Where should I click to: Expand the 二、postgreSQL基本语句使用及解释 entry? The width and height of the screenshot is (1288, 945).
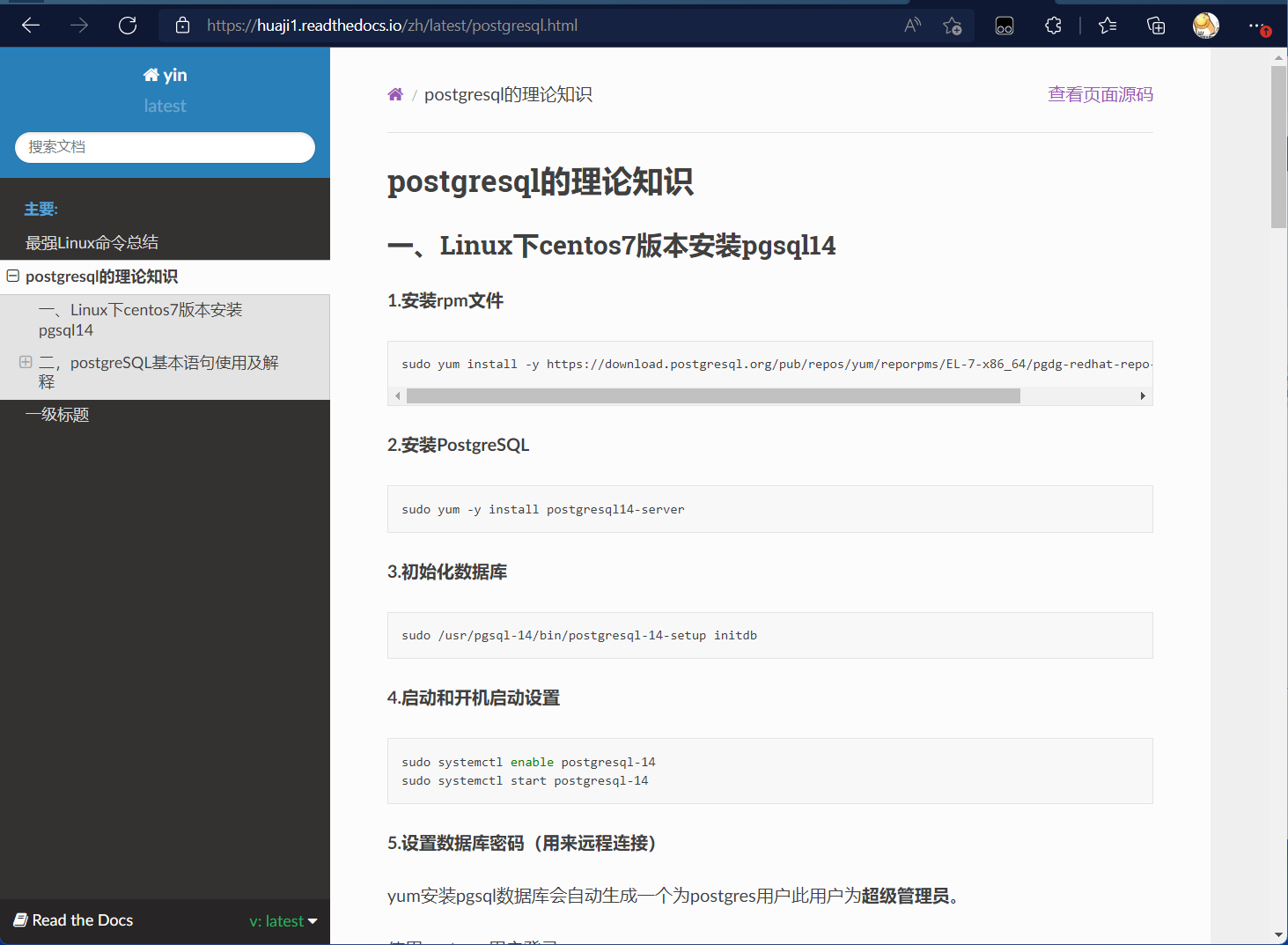click(26, 362)
